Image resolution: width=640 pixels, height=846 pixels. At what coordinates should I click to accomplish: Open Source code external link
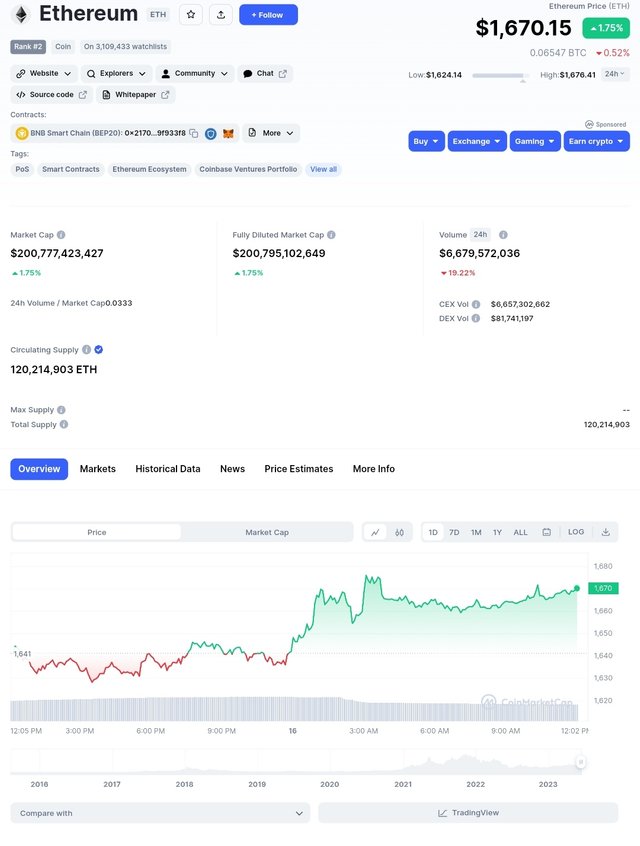[51, 94]
